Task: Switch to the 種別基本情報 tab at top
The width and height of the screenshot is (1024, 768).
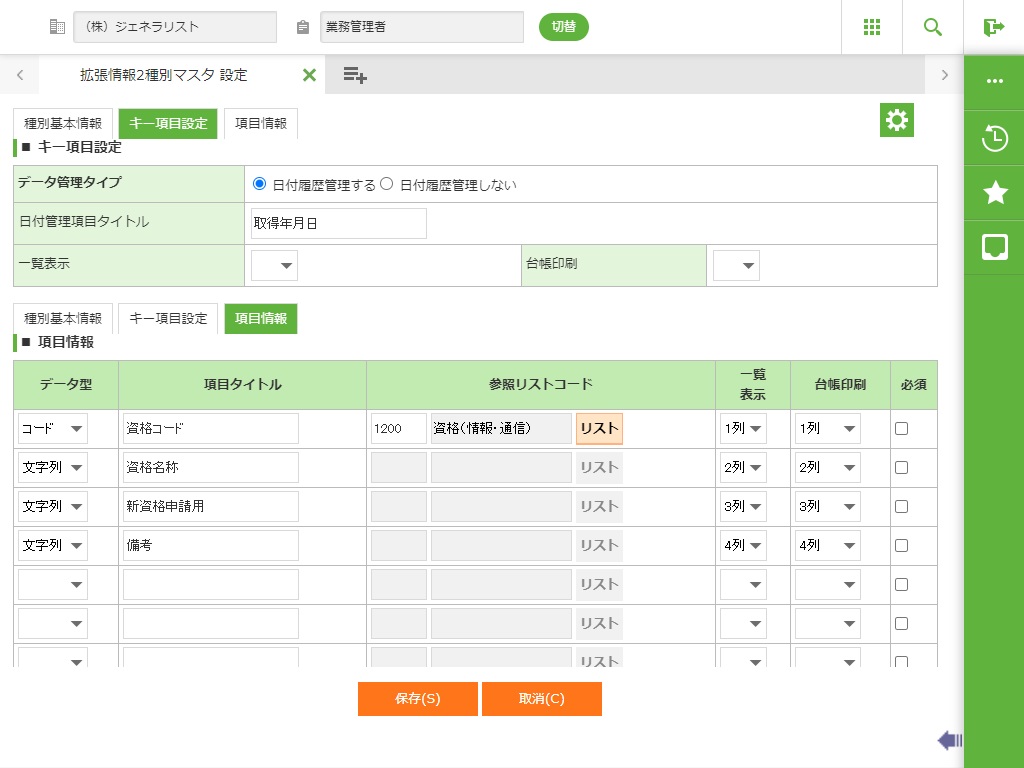Action: click(63, 123)
